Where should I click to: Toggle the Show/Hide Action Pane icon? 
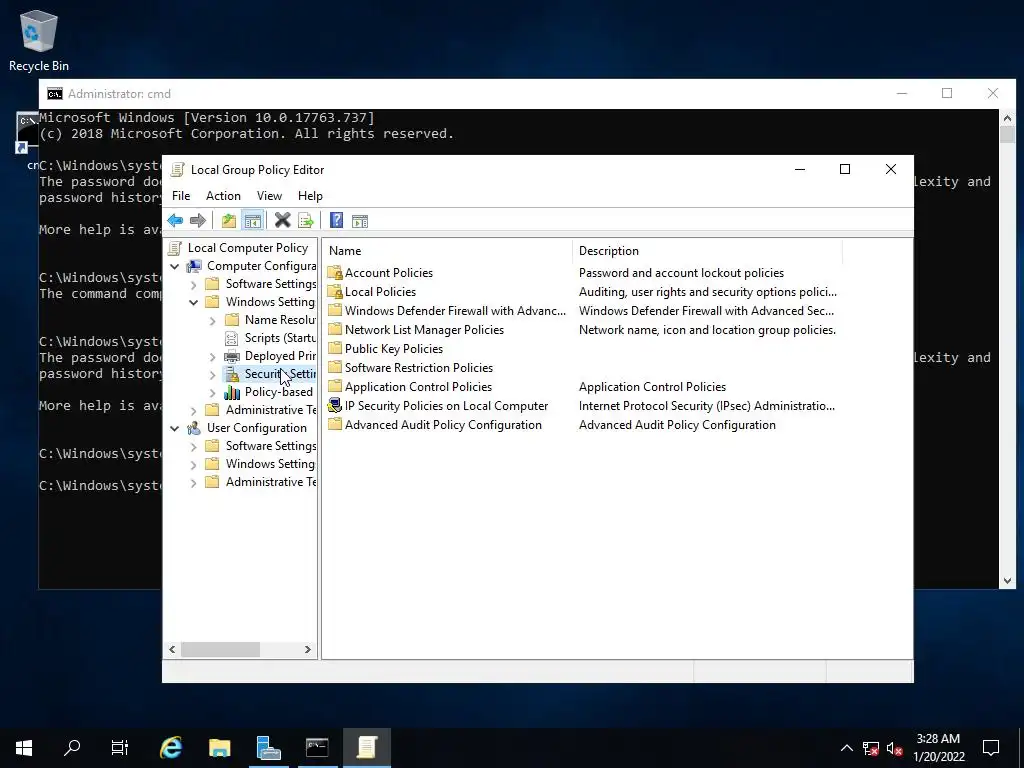360,221
